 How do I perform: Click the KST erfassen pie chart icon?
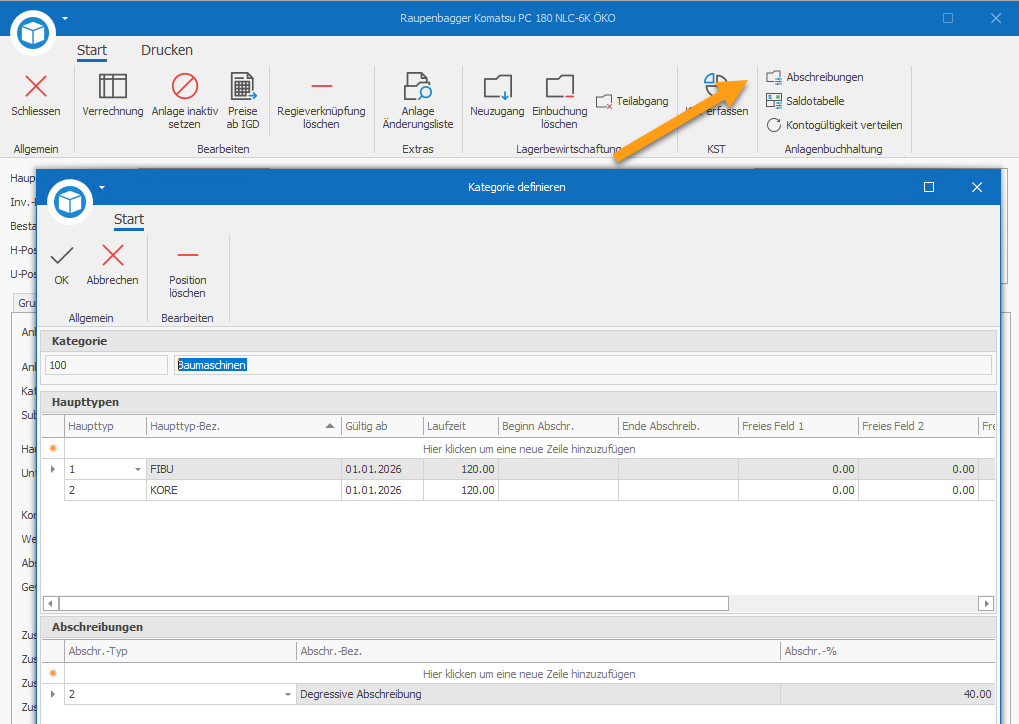click(x=716, y=85)
